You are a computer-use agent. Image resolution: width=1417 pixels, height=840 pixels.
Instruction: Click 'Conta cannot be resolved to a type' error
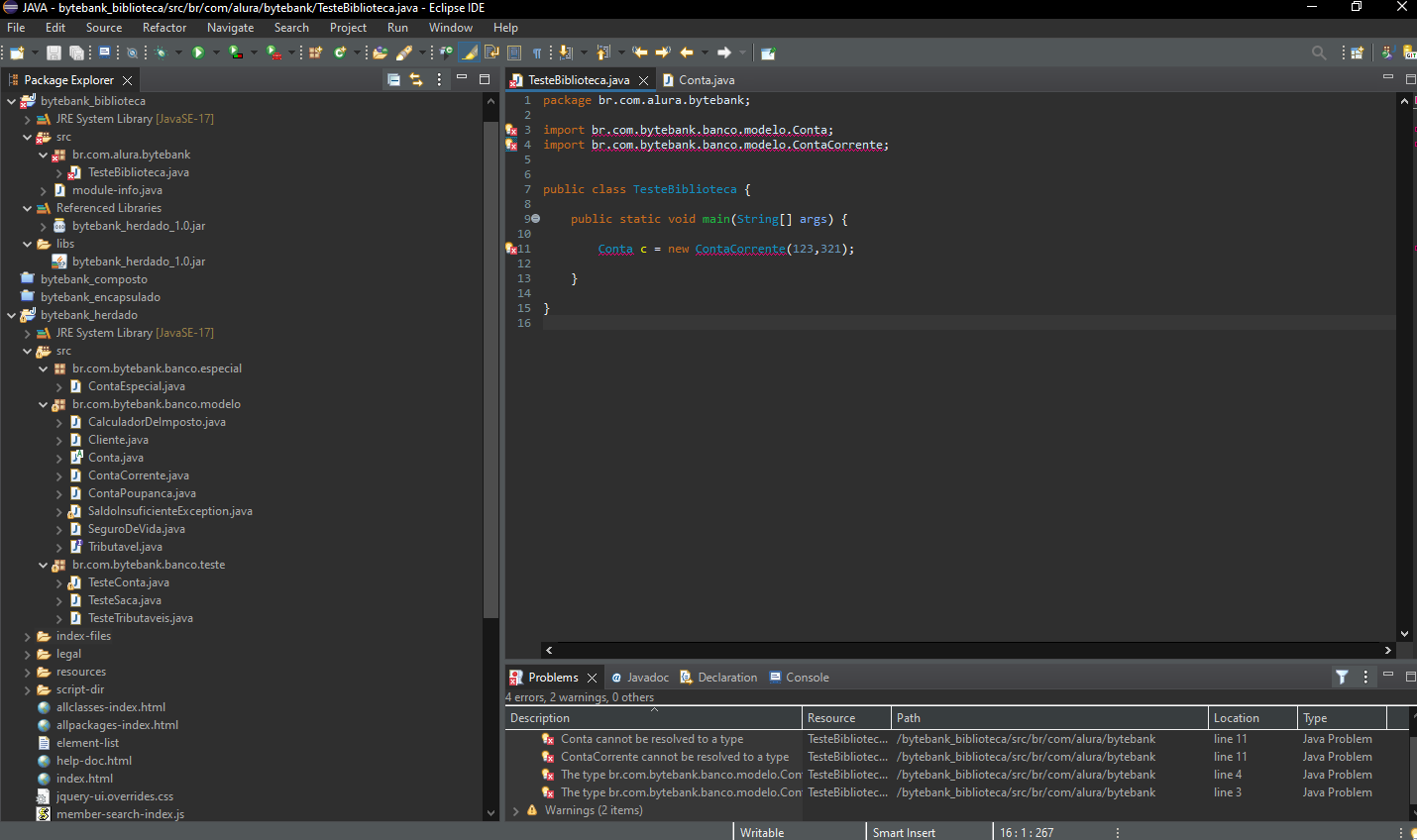pyautogui.click(x=652, y=739)
